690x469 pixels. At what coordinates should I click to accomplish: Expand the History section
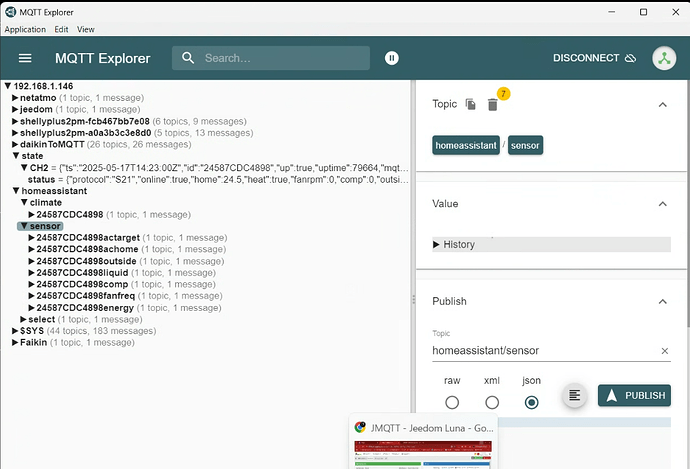tap(551, 245)
